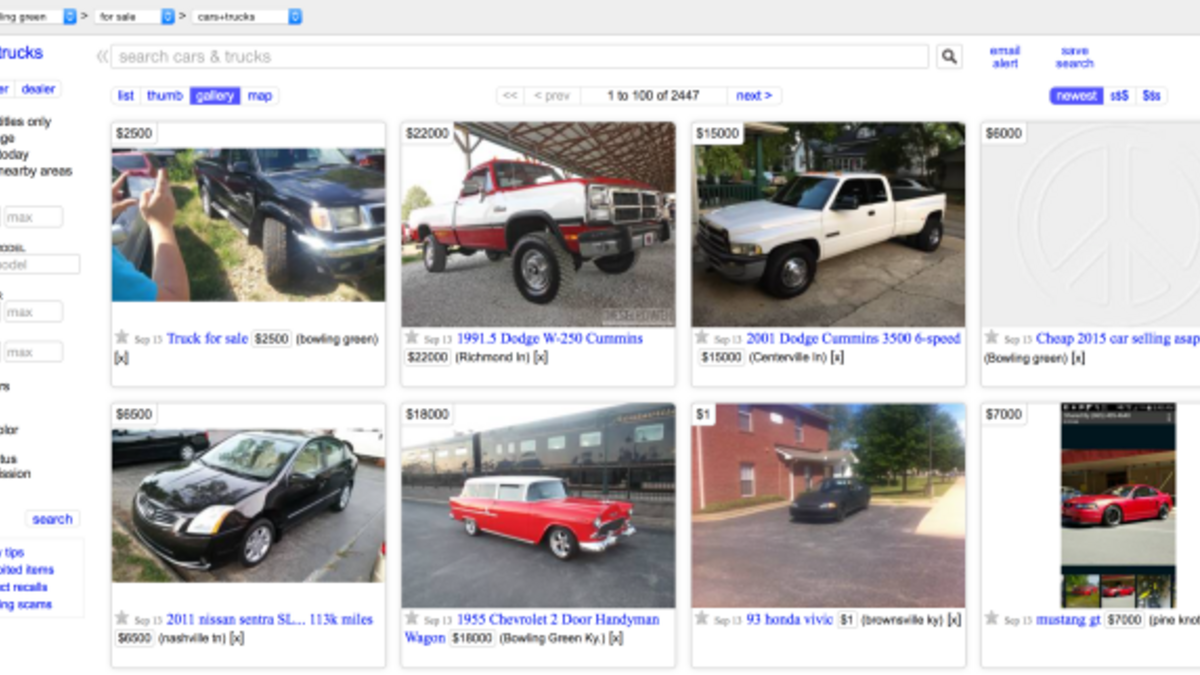The width and height of the screenshot is (1200, 675).
Task: Star the "Truck for sale" listing
Action: tap(122, 338)
